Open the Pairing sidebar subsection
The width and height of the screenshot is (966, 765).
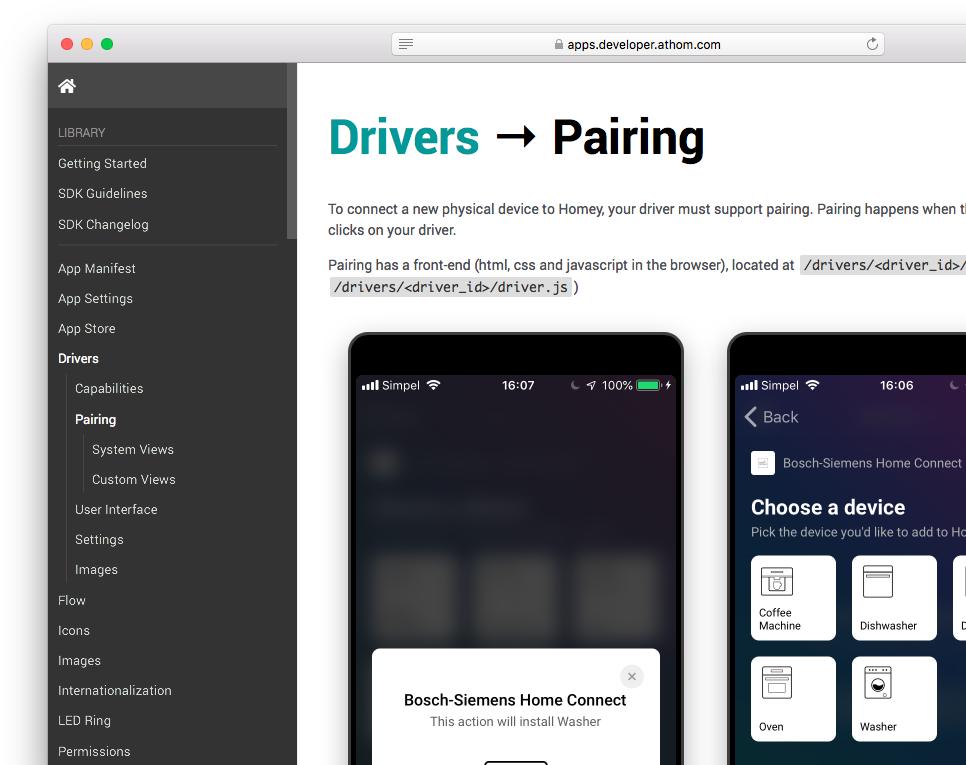click(x=95, y=419)
